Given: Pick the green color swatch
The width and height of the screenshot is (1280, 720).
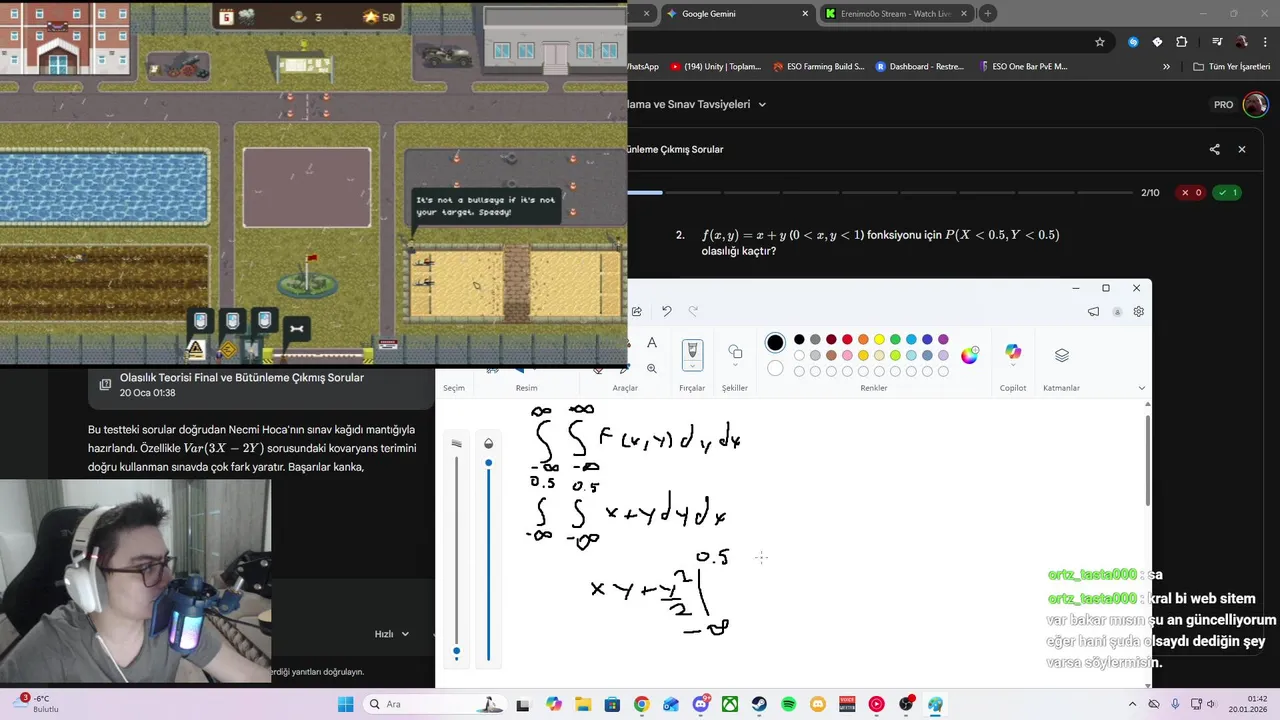Looking at the screenshot, I should pyautogui.click(x=895, y=340).
